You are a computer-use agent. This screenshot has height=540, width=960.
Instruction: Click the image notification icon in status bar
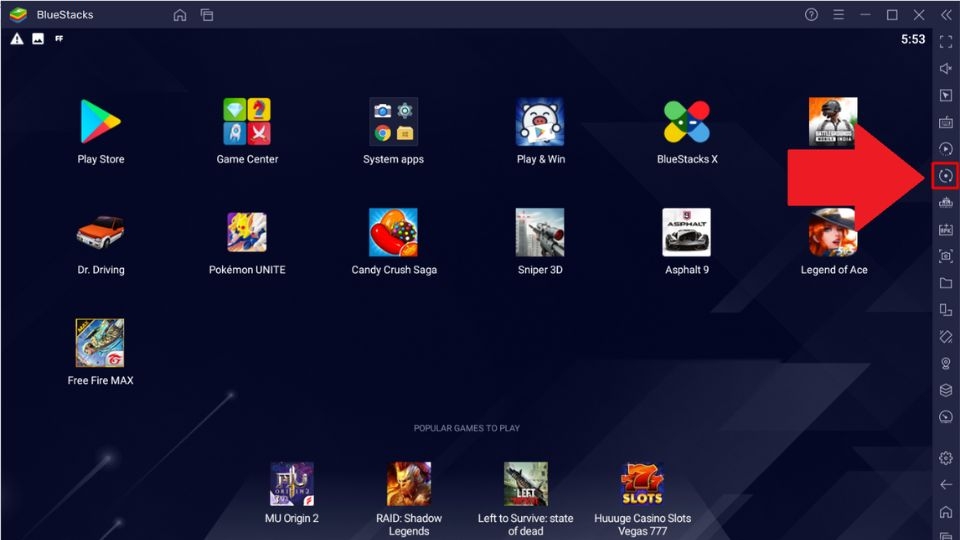(38, 39)
